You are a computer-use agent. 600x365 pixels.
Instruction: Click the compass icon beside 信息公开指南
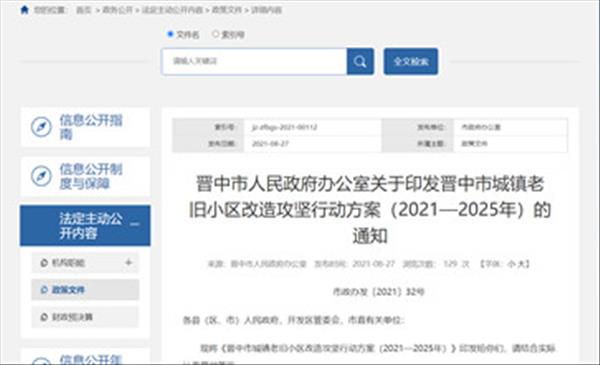click(41, 127)
